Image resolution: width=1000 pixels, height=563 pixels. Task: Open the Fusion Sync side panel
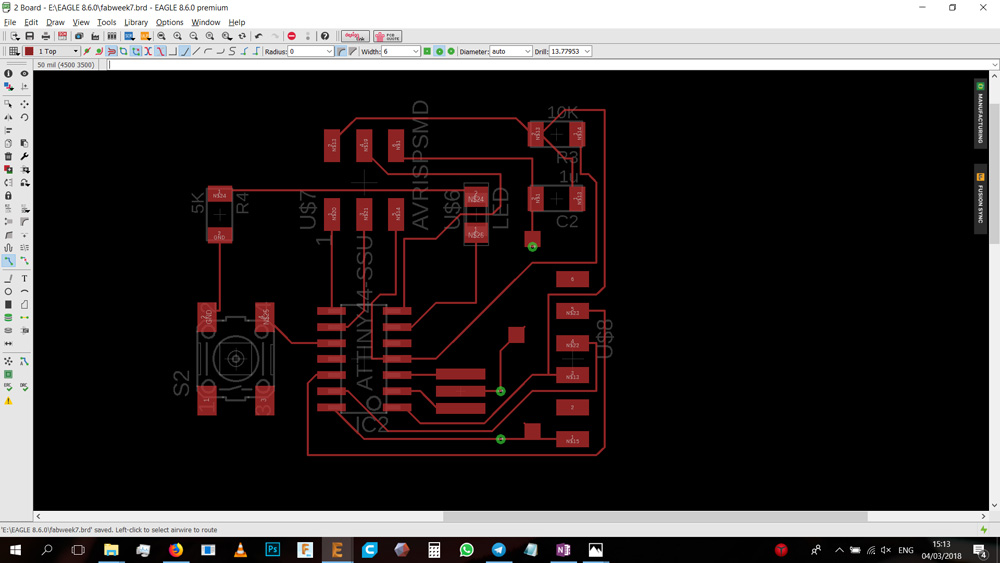[x=980, y=199]
